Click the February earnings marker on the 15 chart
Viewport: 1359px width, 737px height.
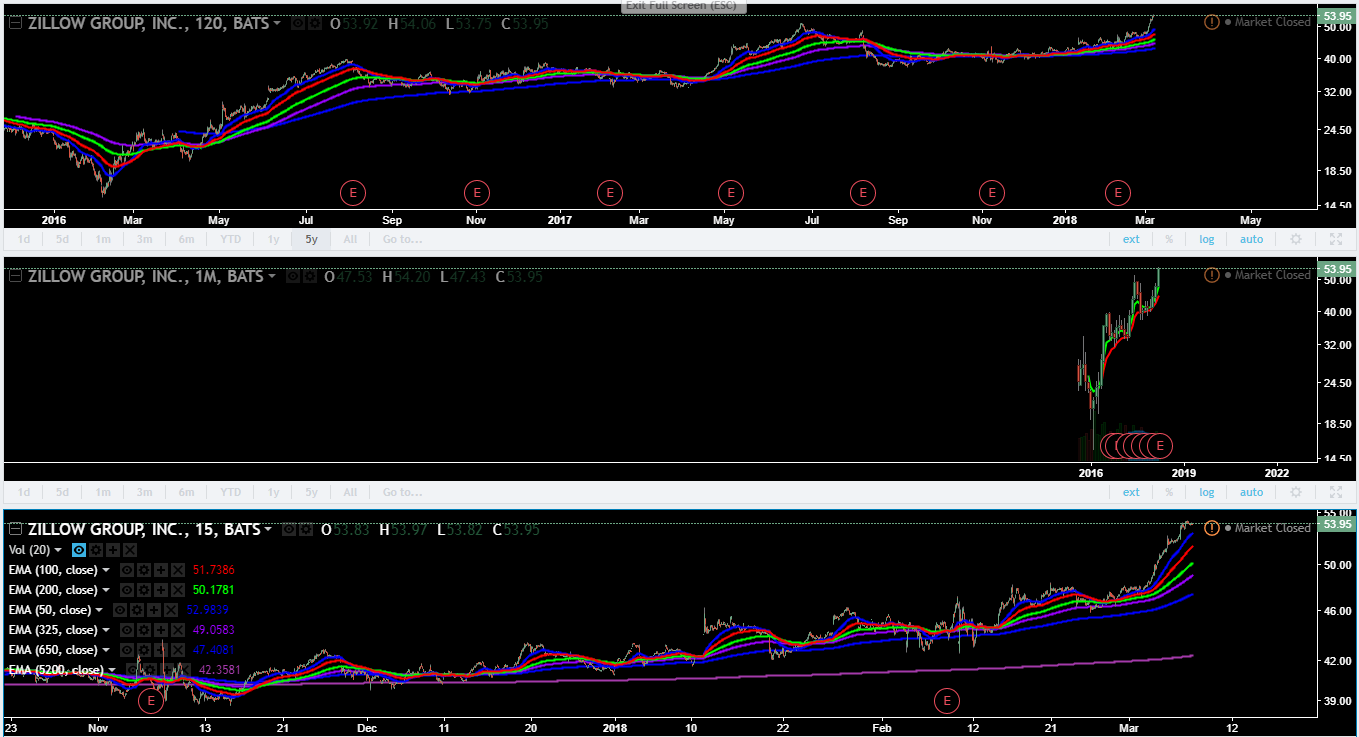click(x=946, y=700)
